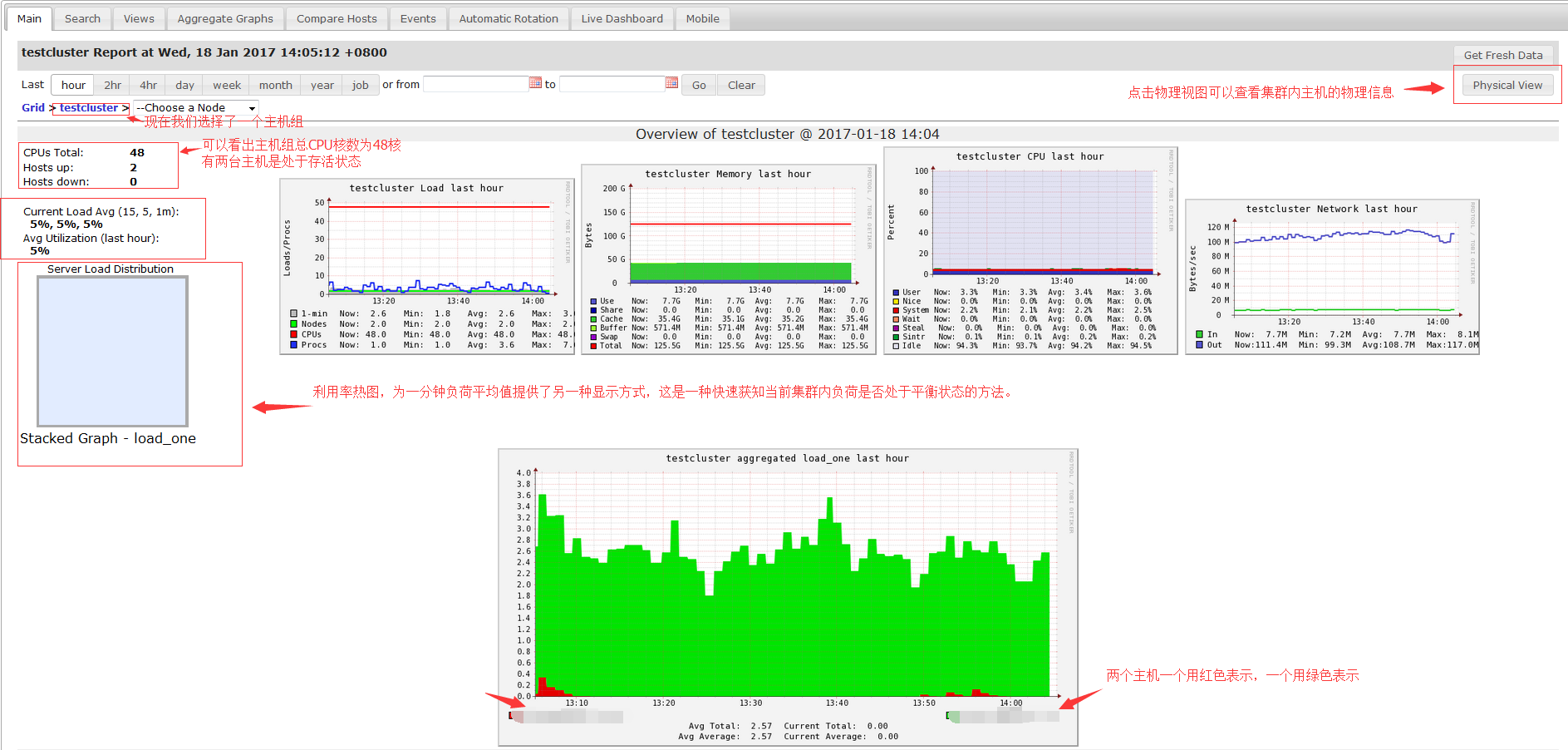Open the Automatic Rotation tab
1568x750 pixels.
coord(509,18)
